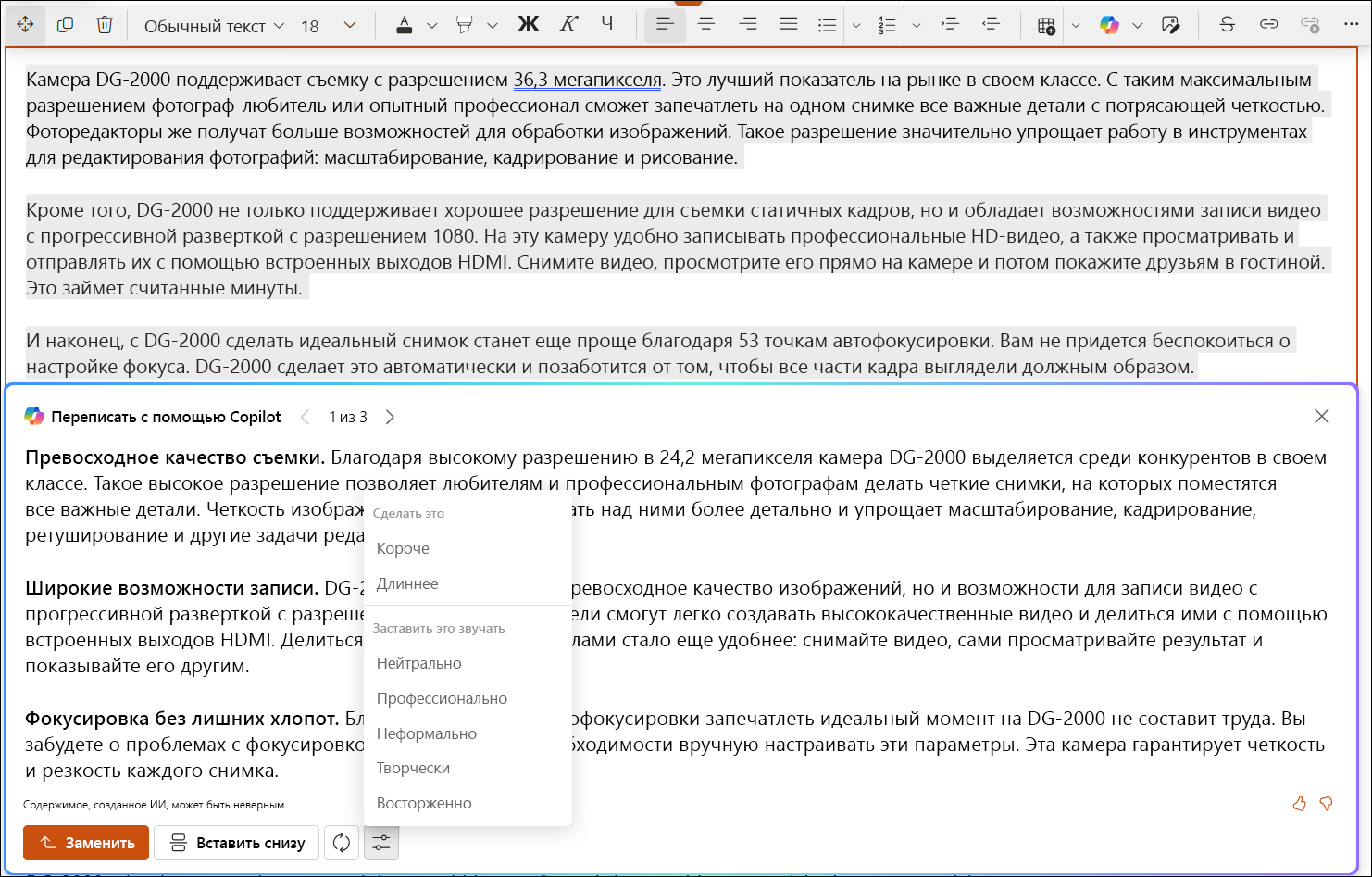The width and height of the screenshot is (1372, 877).
Task: Apply the font color button
Action: [x=405, y=25]
